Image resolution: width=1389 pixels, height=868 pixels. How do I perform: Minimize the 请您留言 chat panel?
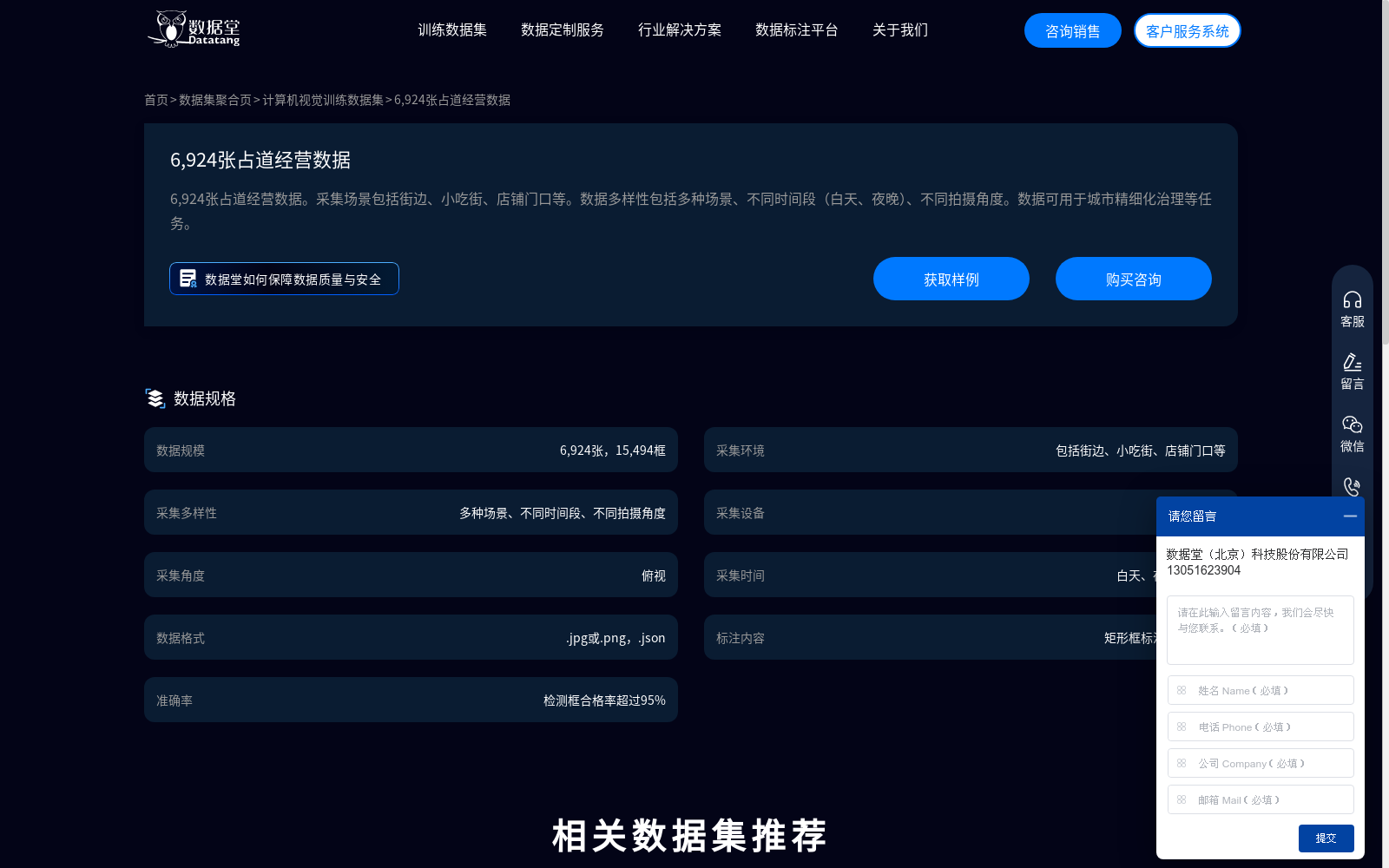click(1350, 516)
